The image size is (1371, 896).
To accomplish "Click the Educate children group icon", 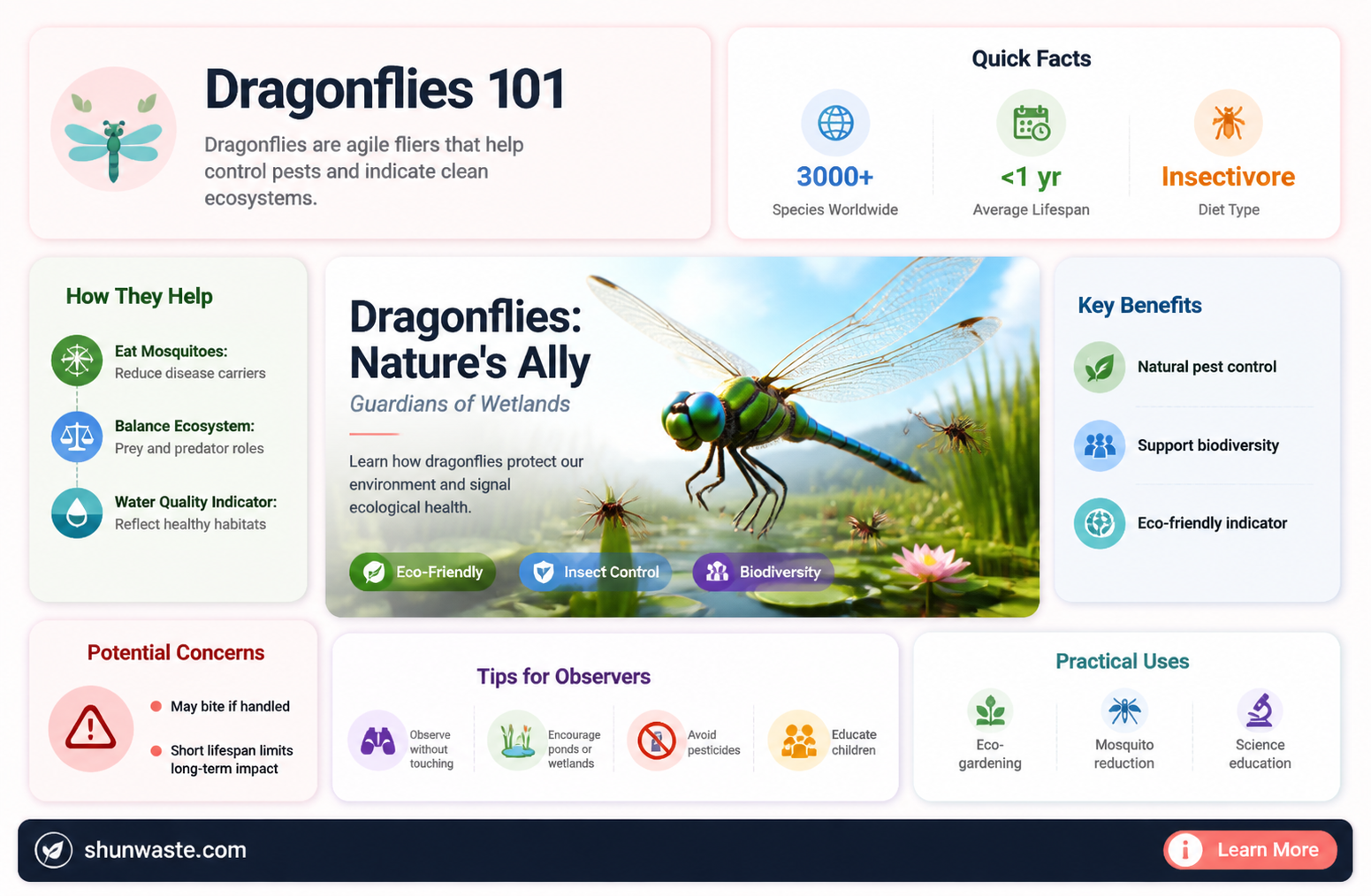I will point(798,740).
